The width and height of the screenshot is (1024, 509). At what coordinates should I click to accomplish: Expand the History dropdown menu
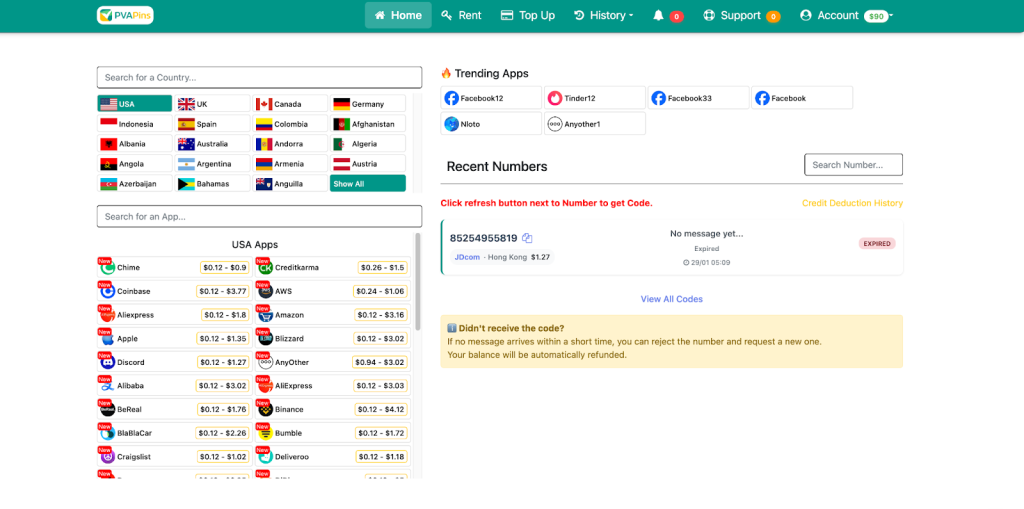click(x=604, y=15)
